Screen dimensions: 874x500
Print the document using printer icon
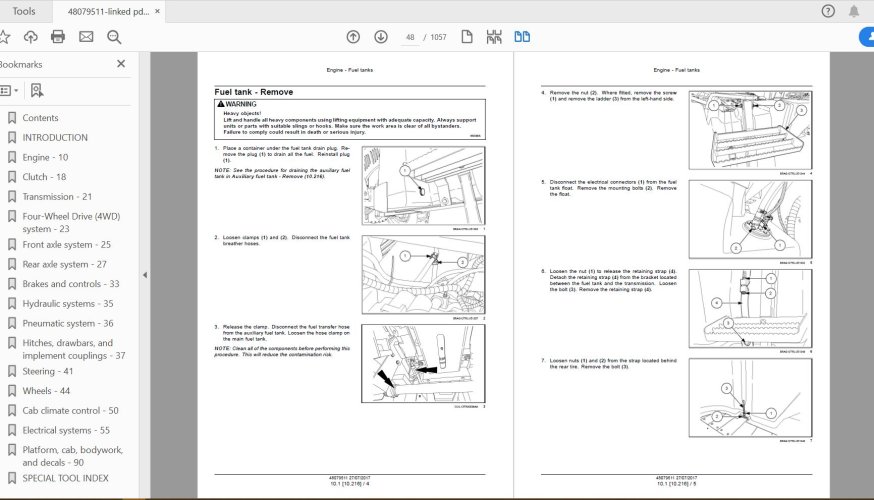pos(58,37)
